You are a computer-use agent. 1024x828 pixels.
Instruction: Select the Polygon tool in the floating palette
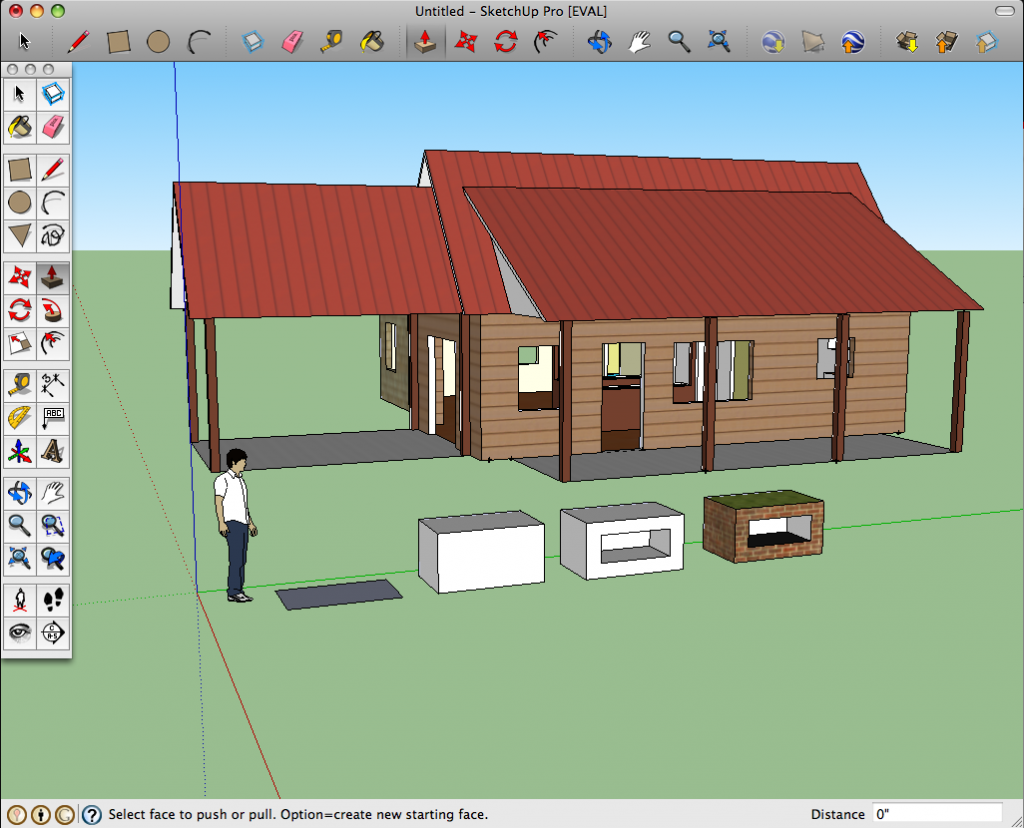click(19, 237)
